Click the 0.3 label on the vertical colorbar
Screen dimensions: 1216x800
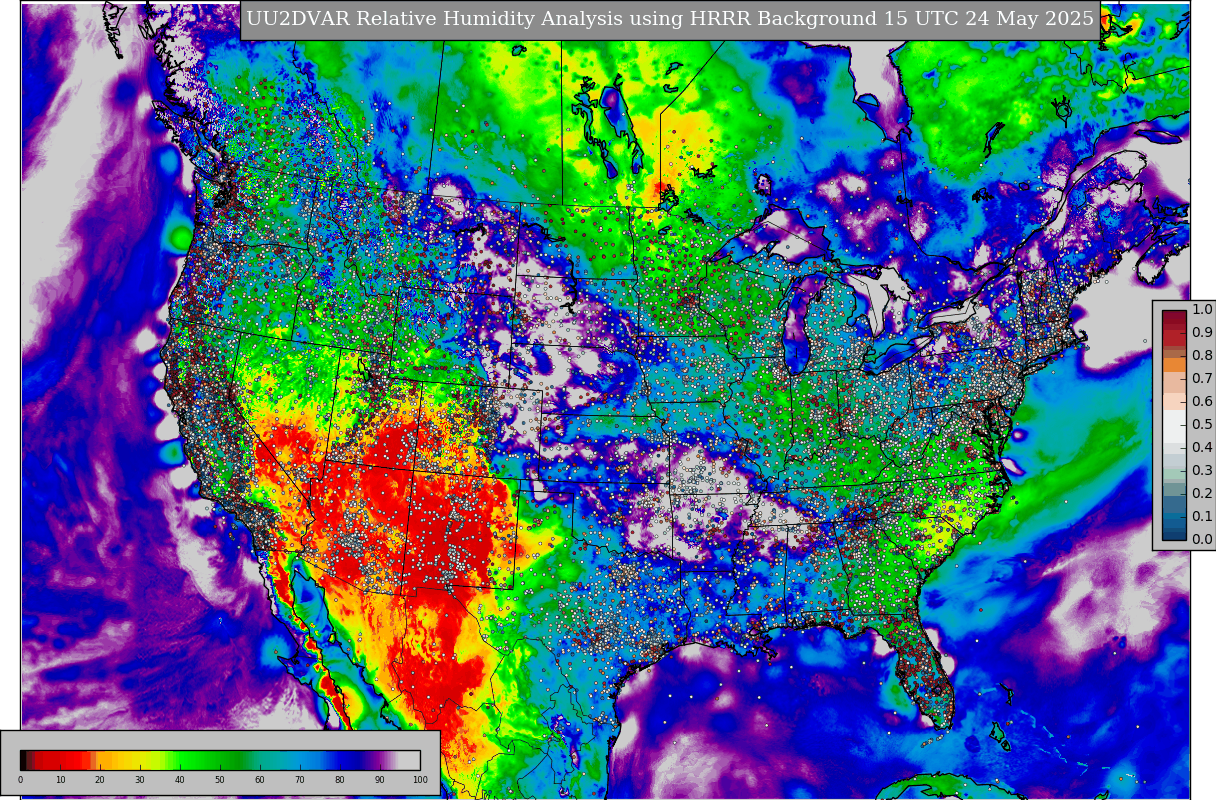pos(1202,470)
